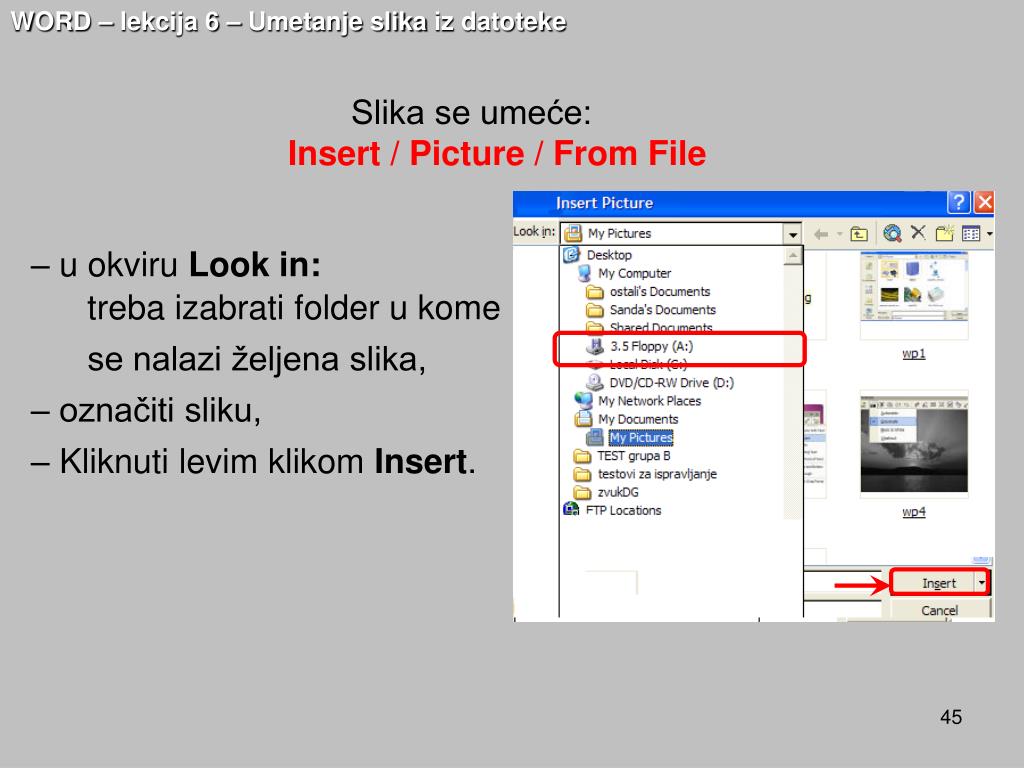The width and height of the screenshot is (1024, 768).
Task: Click the dialog Help question mark button
Action: pyautogui.click(x=958, y=202)
